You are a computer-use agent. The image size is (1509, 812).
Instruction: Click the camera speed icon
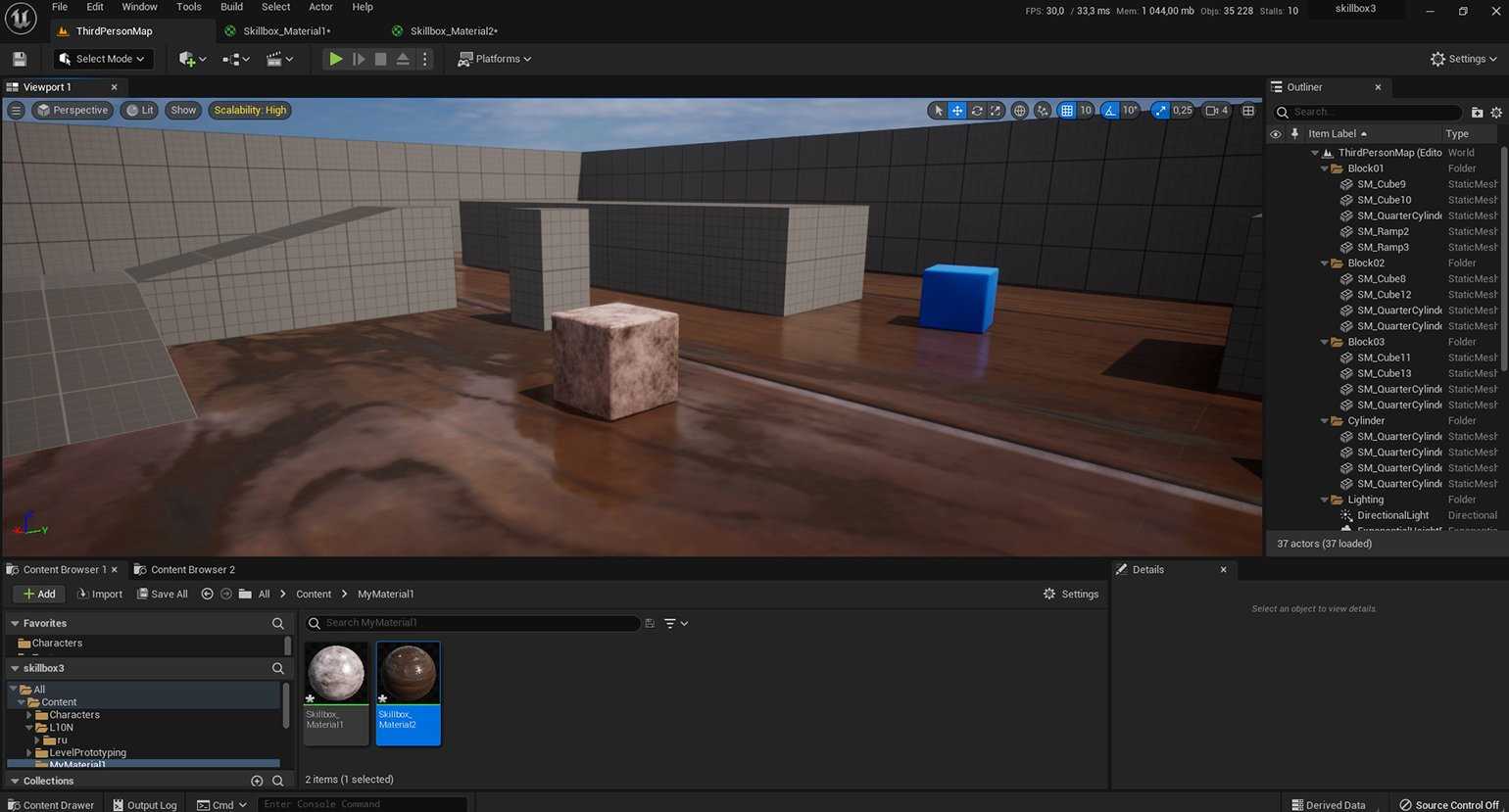click(1216, 111)
